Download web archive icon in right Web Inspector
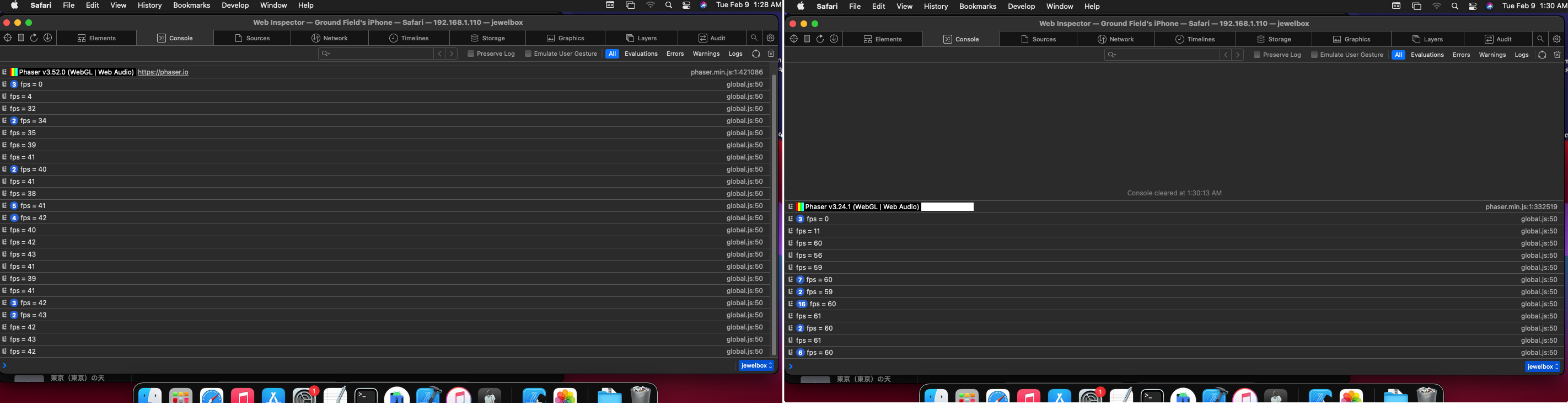 click(835, 39)
